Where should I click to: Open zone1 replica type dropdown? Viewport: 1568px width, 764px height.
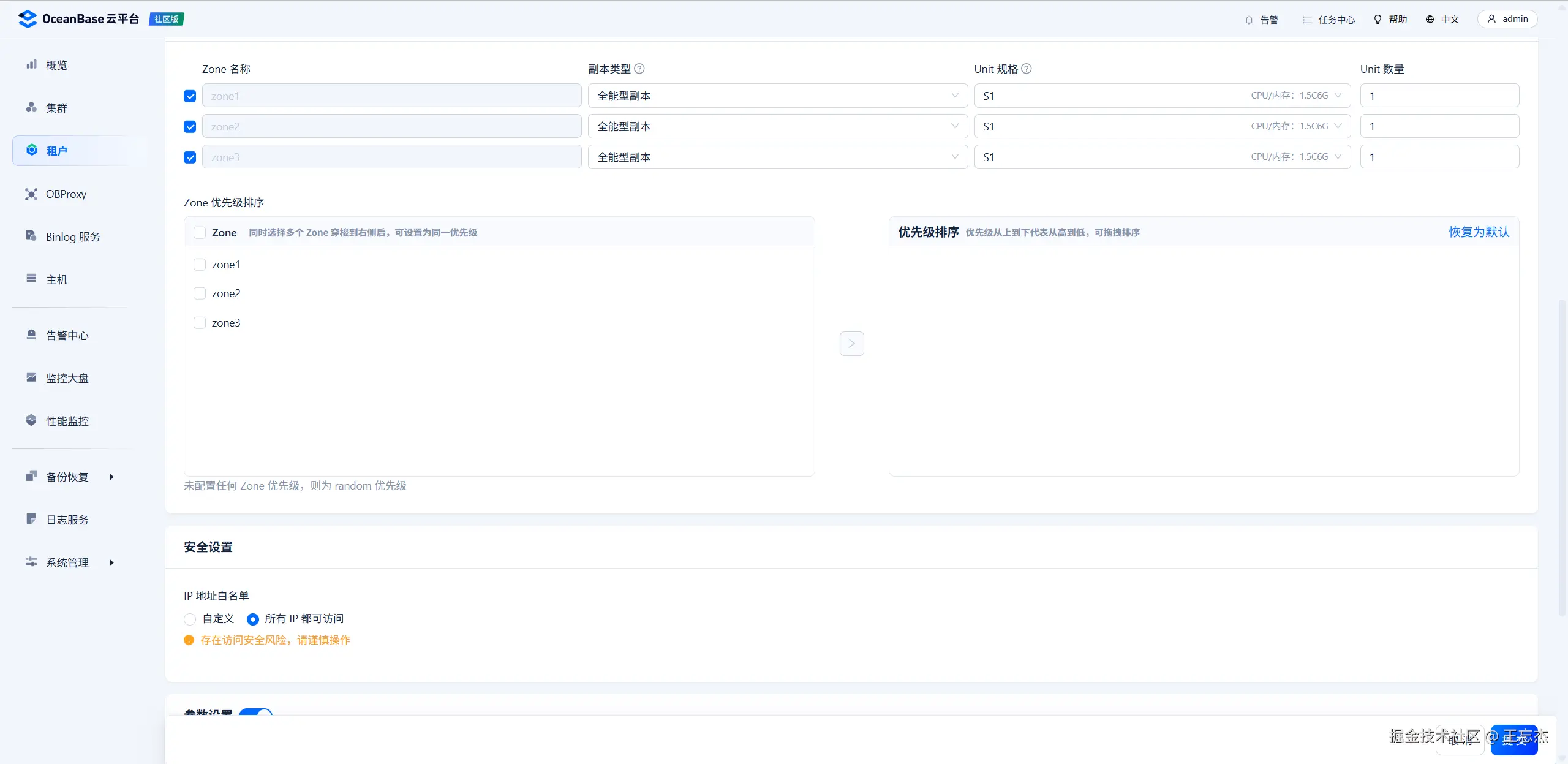(777, 96)
